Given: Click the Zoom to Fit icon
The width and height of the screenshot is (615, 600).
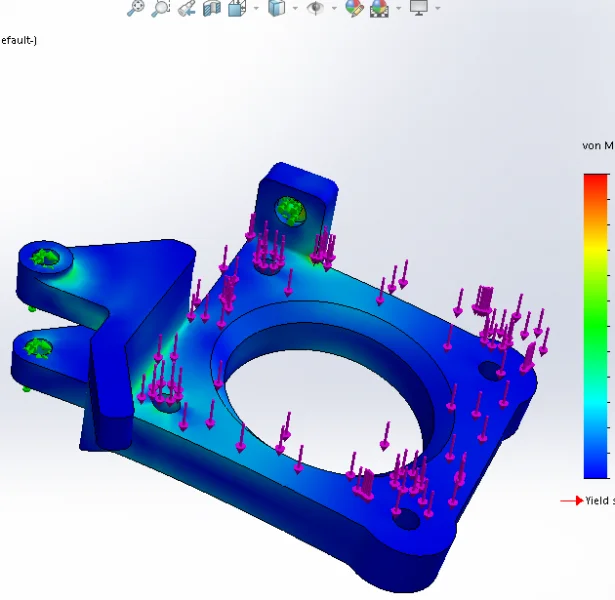Looking at the screenshot, I should click(x=136, y=8).
